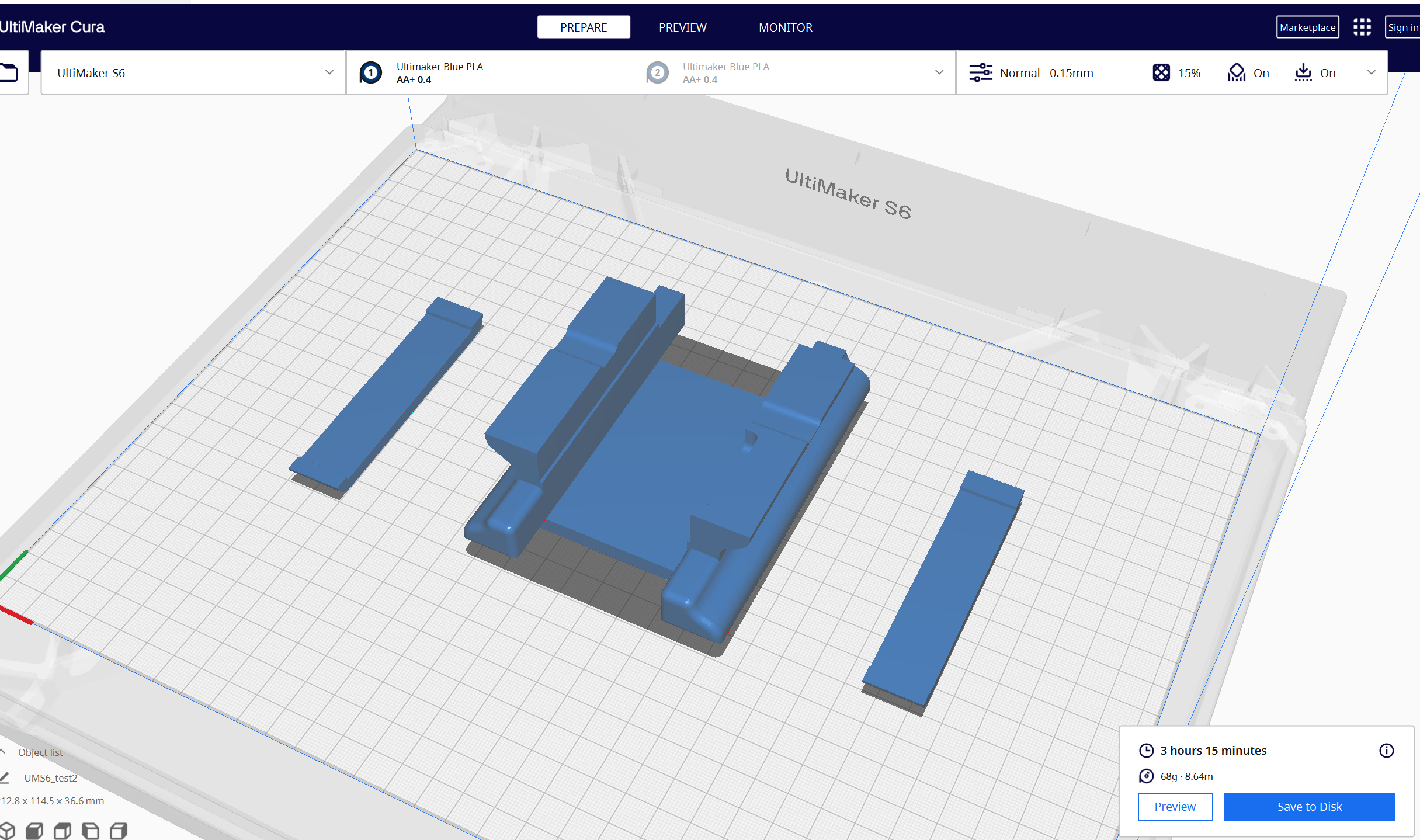Click the first Ultimaker Blue PLA material label
The height and width of the screenshot is (840, 1420).
[440, 67]
